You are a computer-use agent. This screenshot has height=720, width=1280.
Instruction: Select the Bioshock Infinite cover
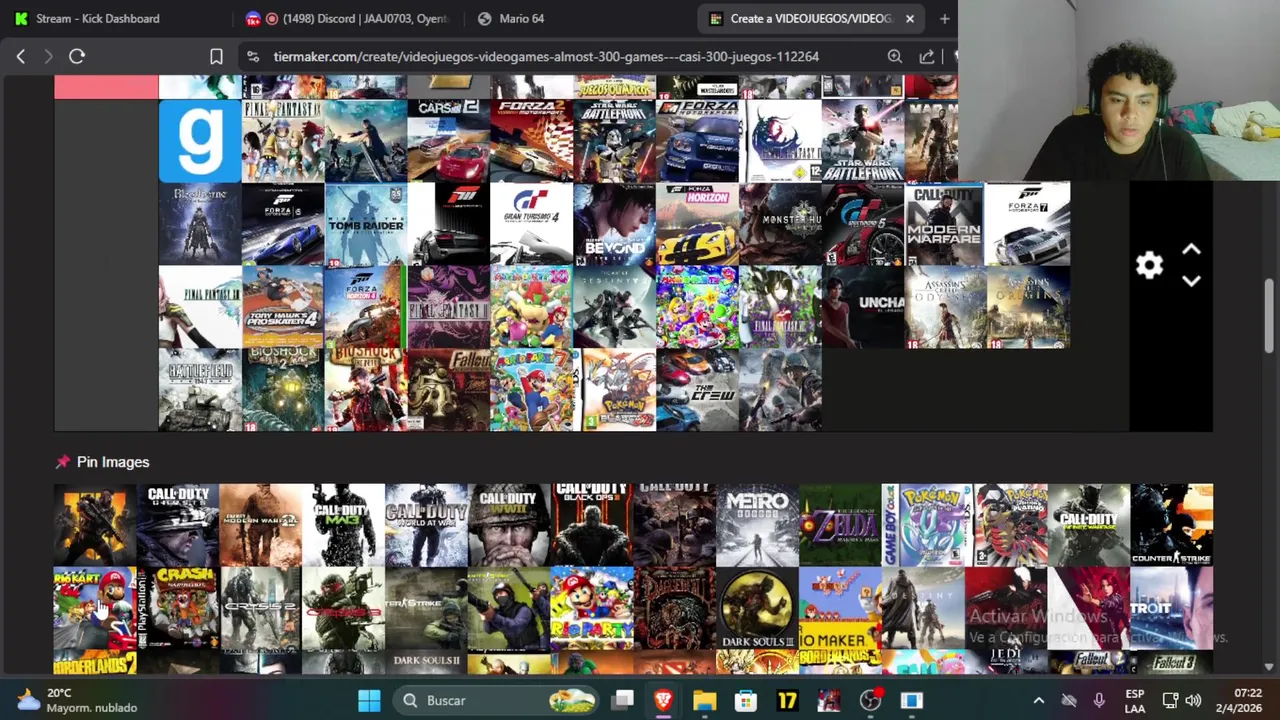click(366, 390)
